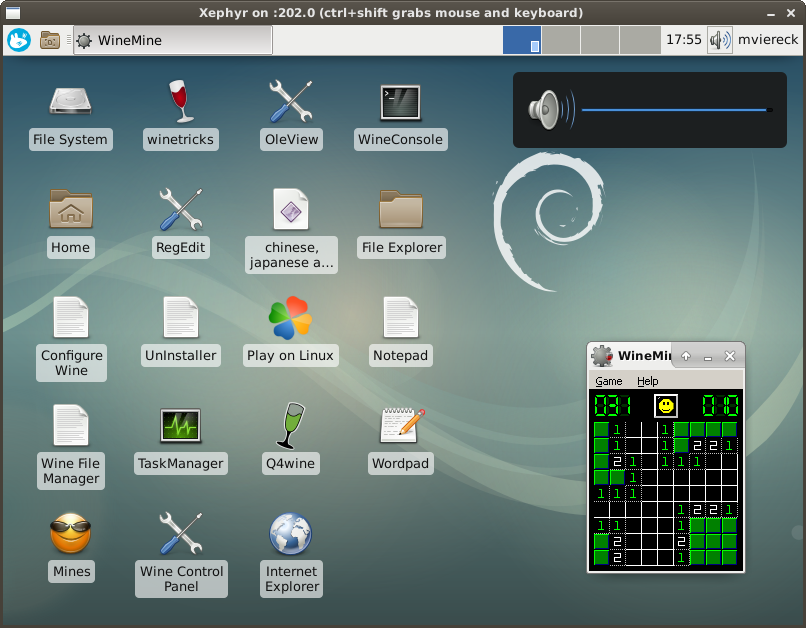Click the speaker icon in volume popup
The width and height of the screenshot is (806, 628).
coord(552,109)
